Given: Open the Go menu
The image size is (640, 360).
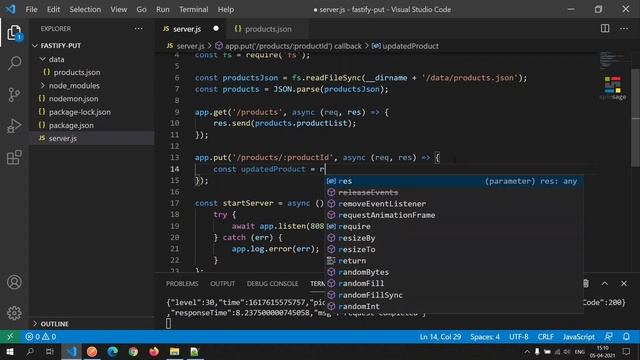Looking at the screenshot, I should [141, 9].
